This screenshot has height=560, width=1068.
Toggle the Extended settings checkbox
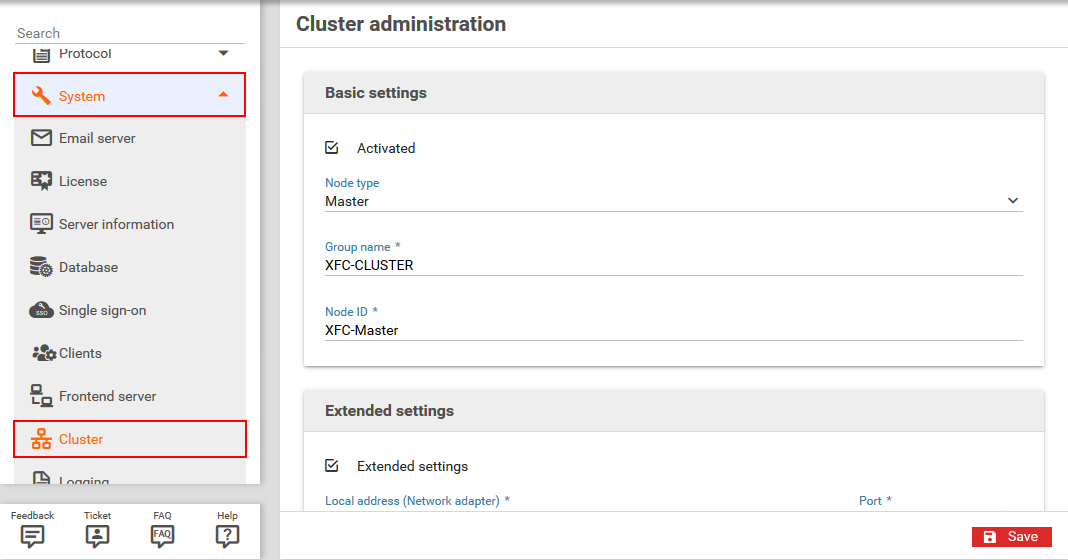click(x=332, y=466)
